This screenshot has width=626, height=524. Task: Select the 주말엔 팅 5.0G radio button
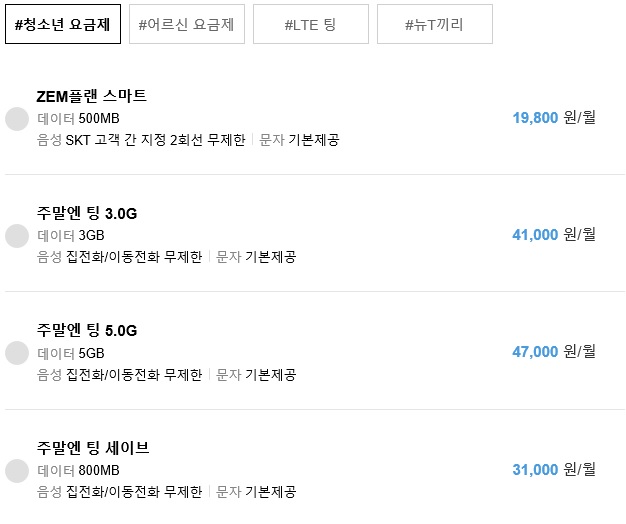pos(17,353)
